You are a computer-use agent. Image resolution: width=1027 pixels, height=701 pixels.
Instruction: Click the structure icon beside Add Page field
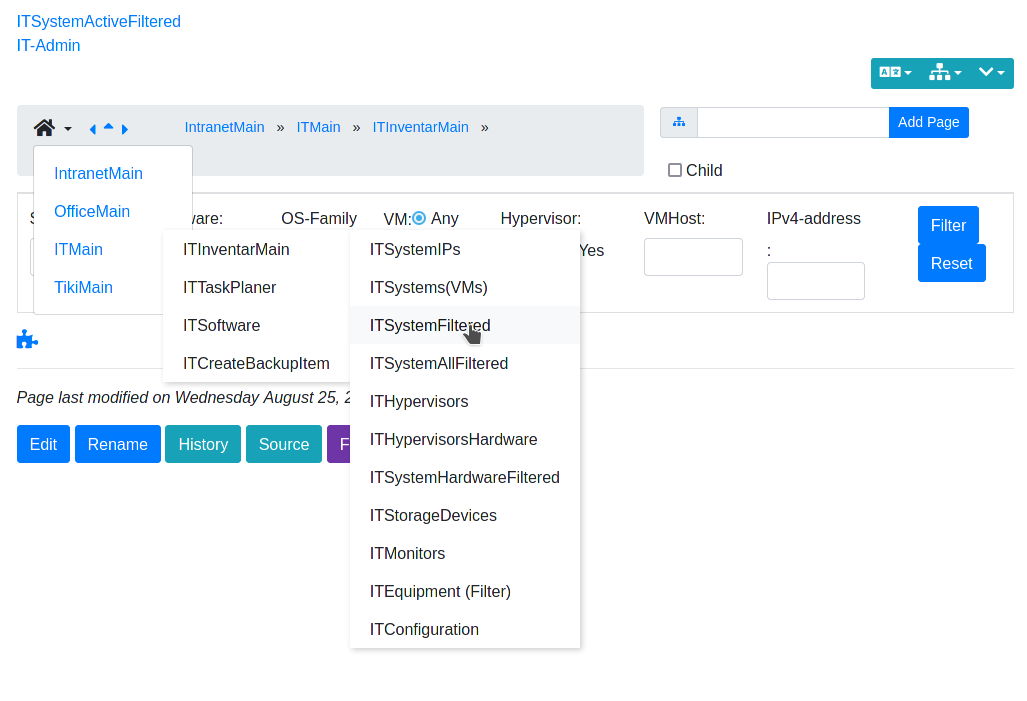[679, 123]
